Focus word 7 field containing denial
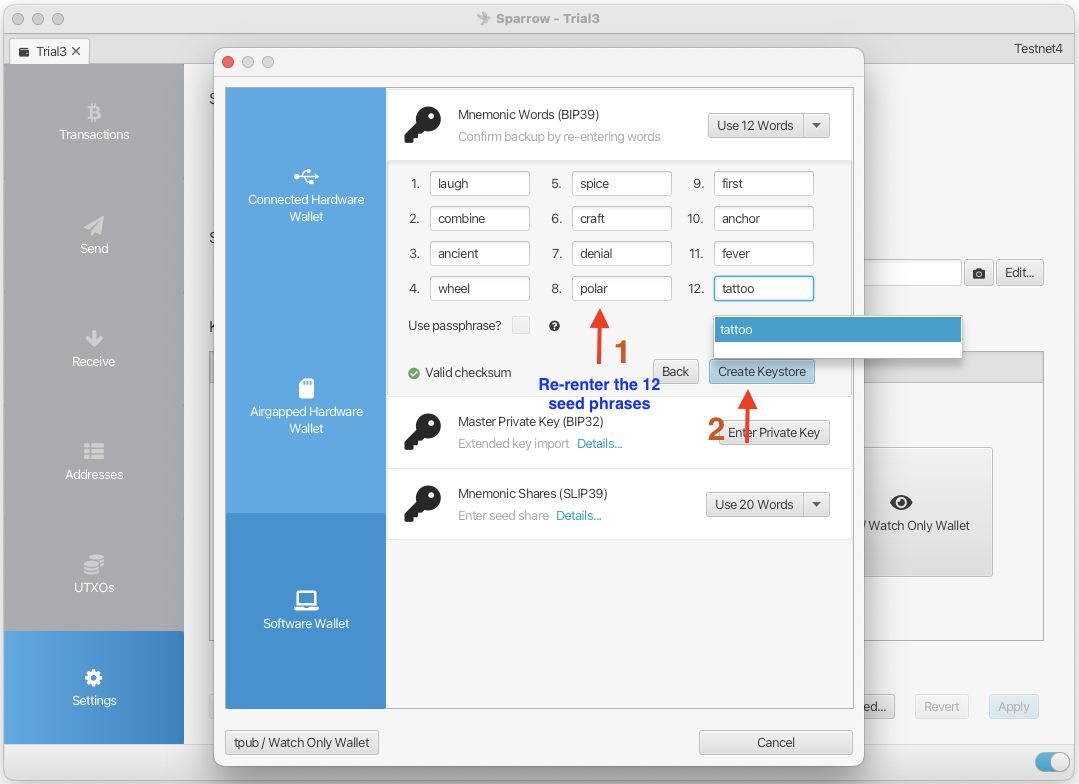 pyautogui.click(x=621, y=253)
